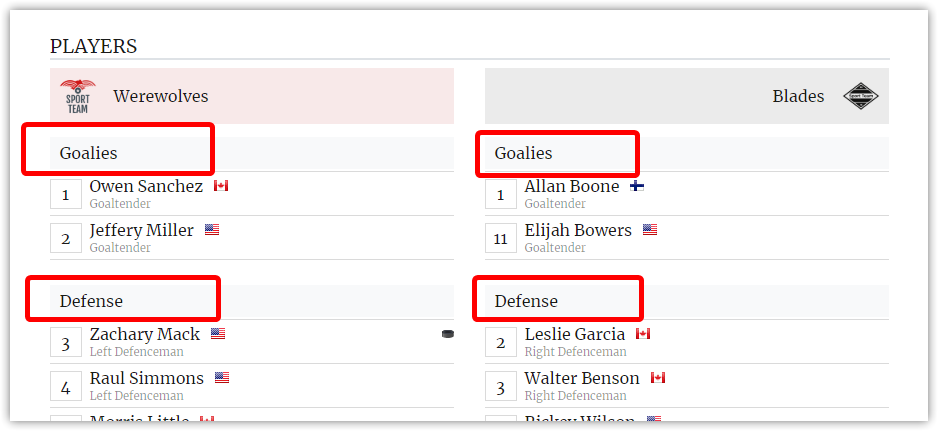Click the US flag beside Jeffery Miller
Screen dimensions: 938x431
pos(212,230)
